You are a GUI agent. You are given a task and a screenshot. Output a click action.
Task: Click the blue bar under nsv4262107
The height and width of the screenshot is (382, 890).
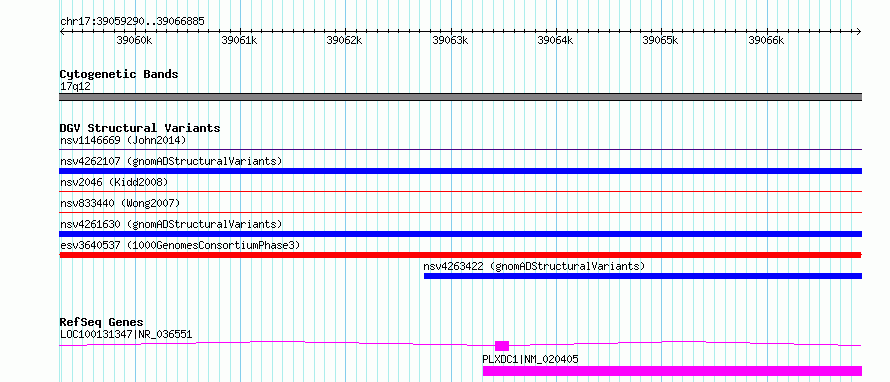point(460,171)
